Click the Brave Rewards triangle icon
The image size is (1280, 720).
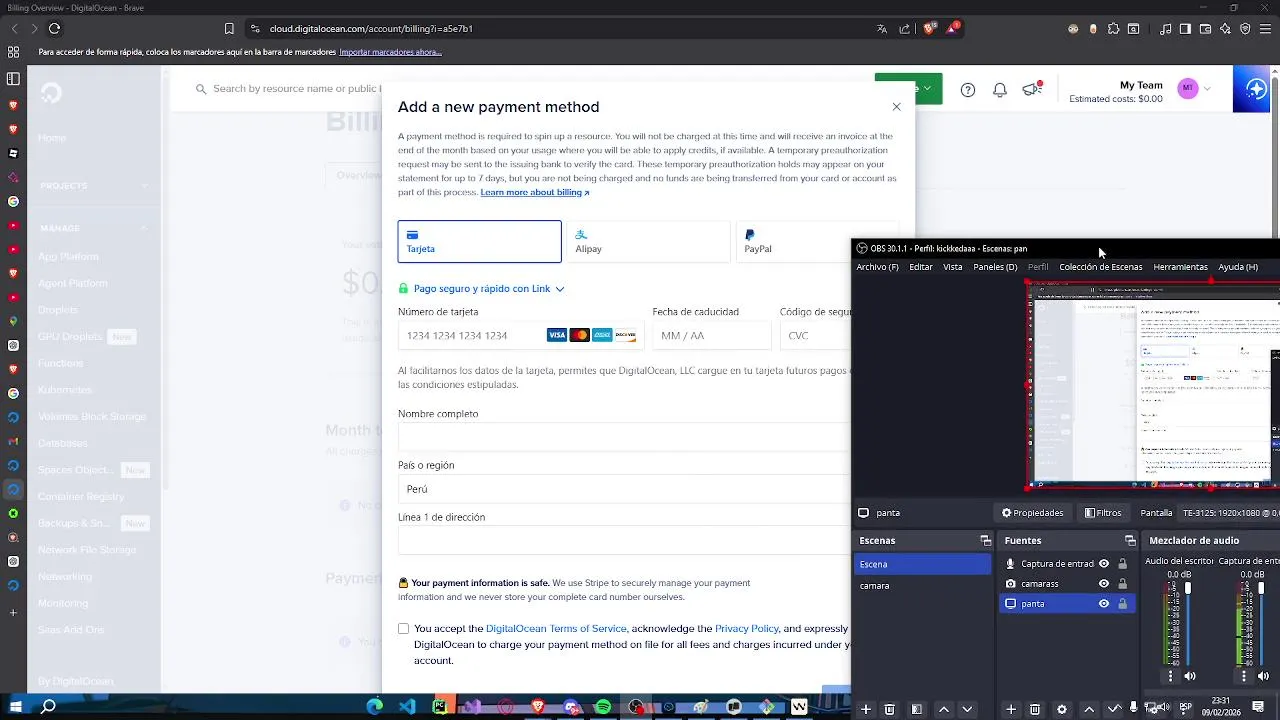(953, 28)
